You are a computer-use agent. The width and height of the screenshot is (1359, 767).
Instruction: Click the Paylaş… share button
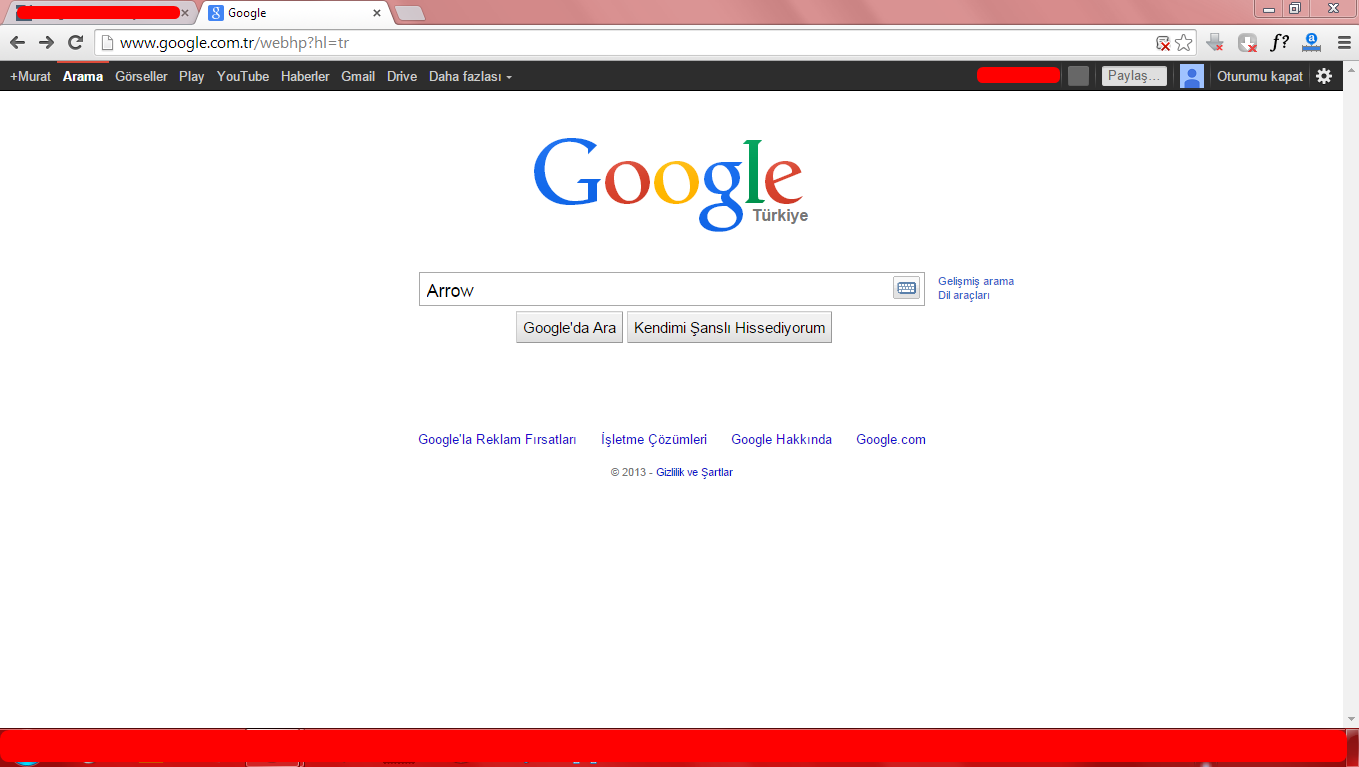(x=1134, y=76)
